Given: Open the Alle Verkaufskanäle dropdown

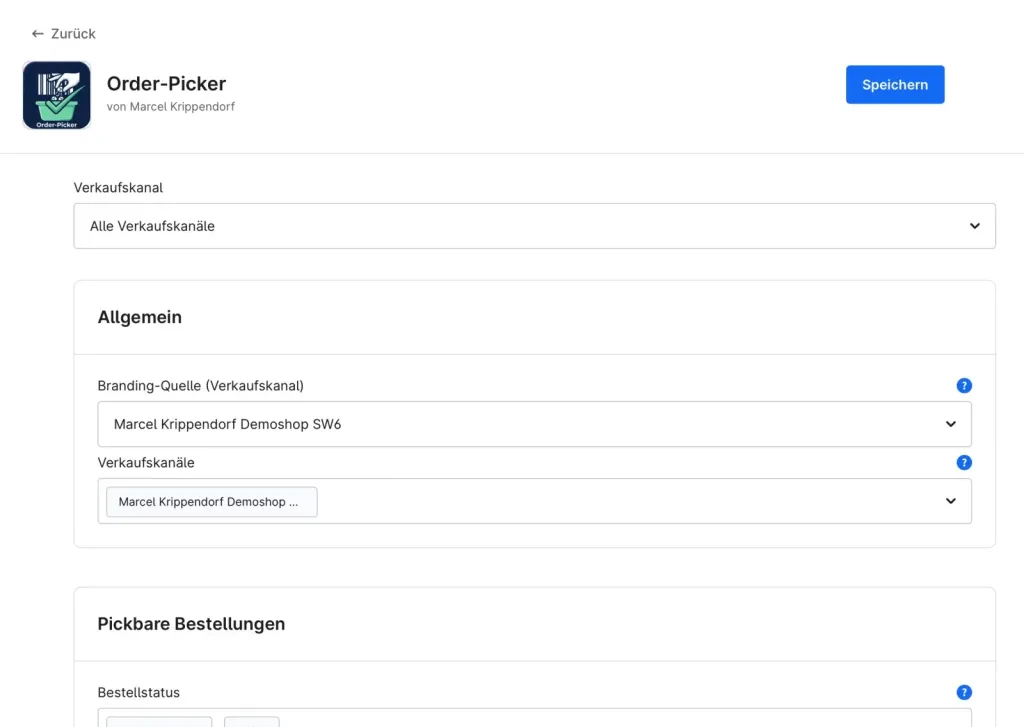Looking at the screenshot, I should [534, 226].
